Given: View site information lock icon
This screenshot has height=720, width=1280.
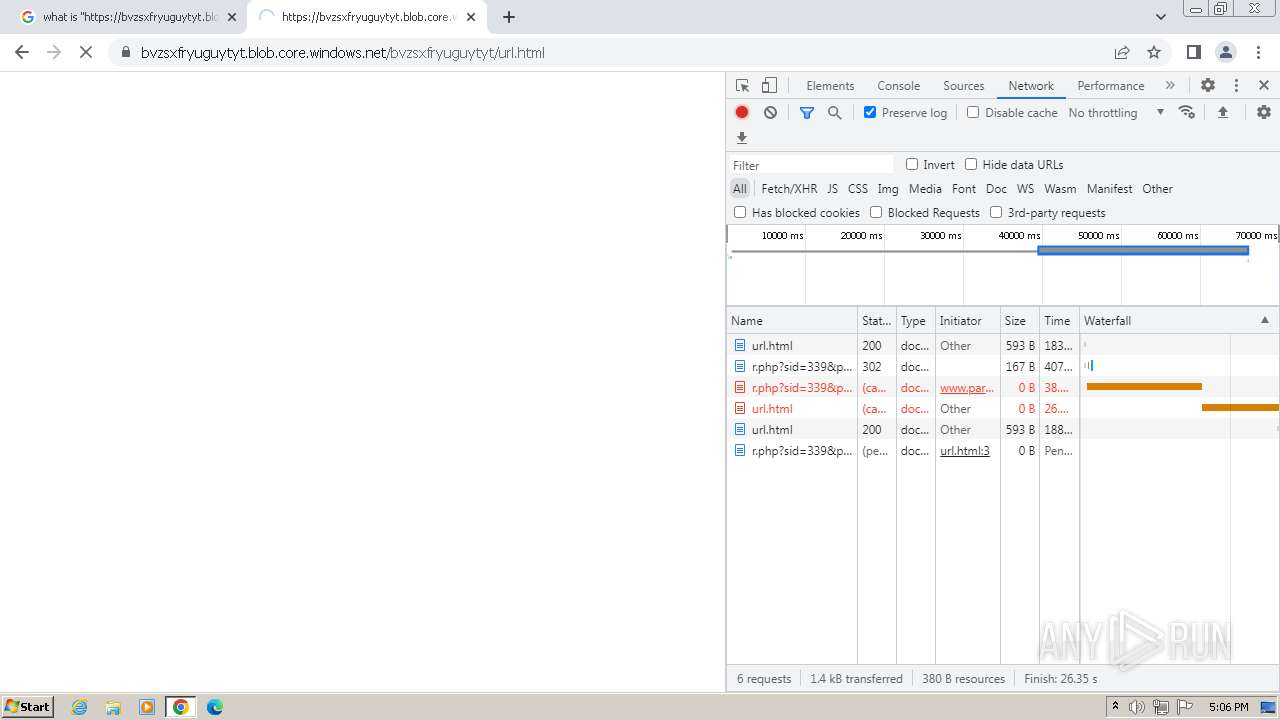Looking at the screenshot, I should click(125, 53).
